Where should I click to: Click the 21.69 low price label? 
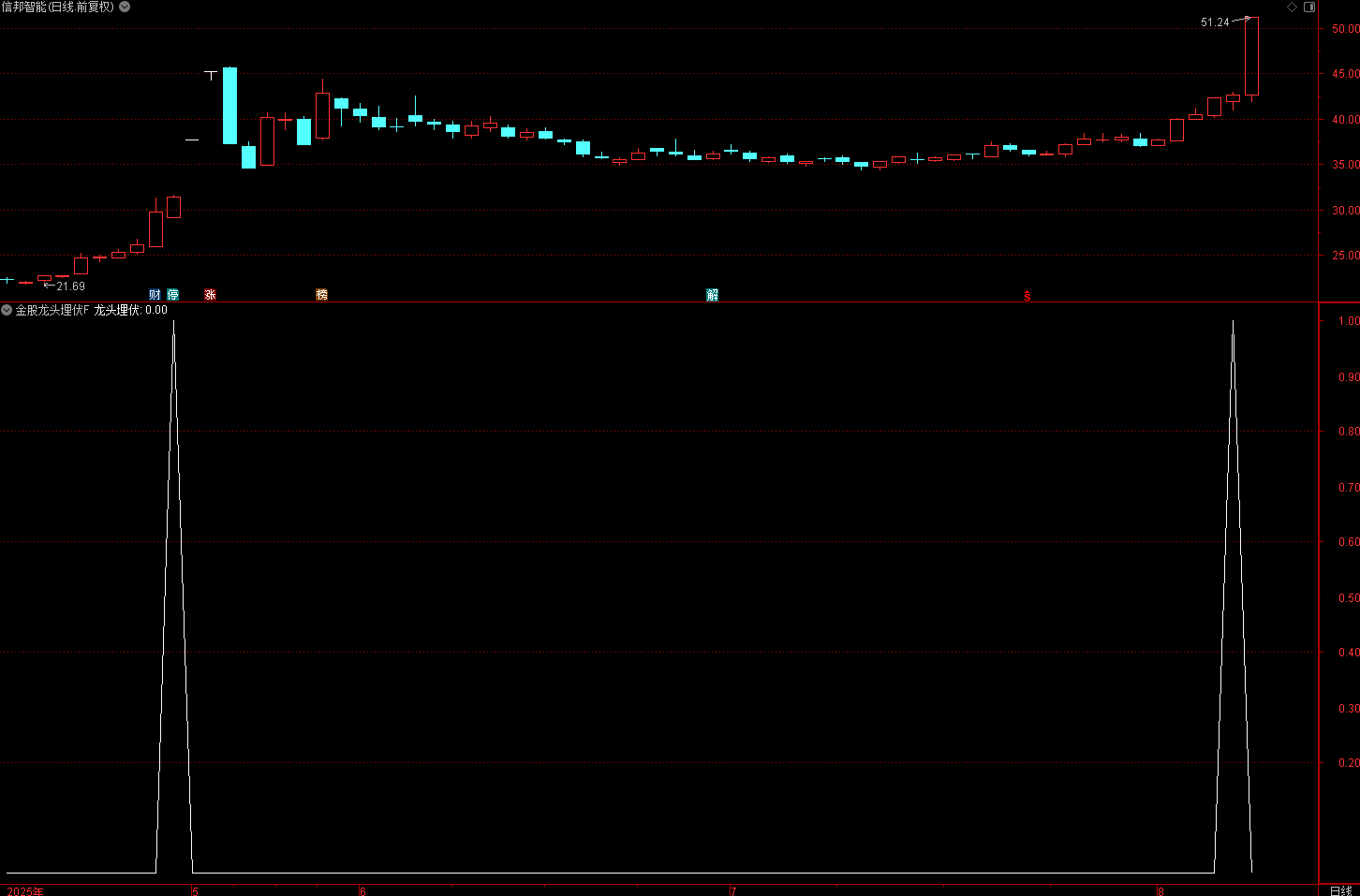pyautogui.click(x=70, y=286)
